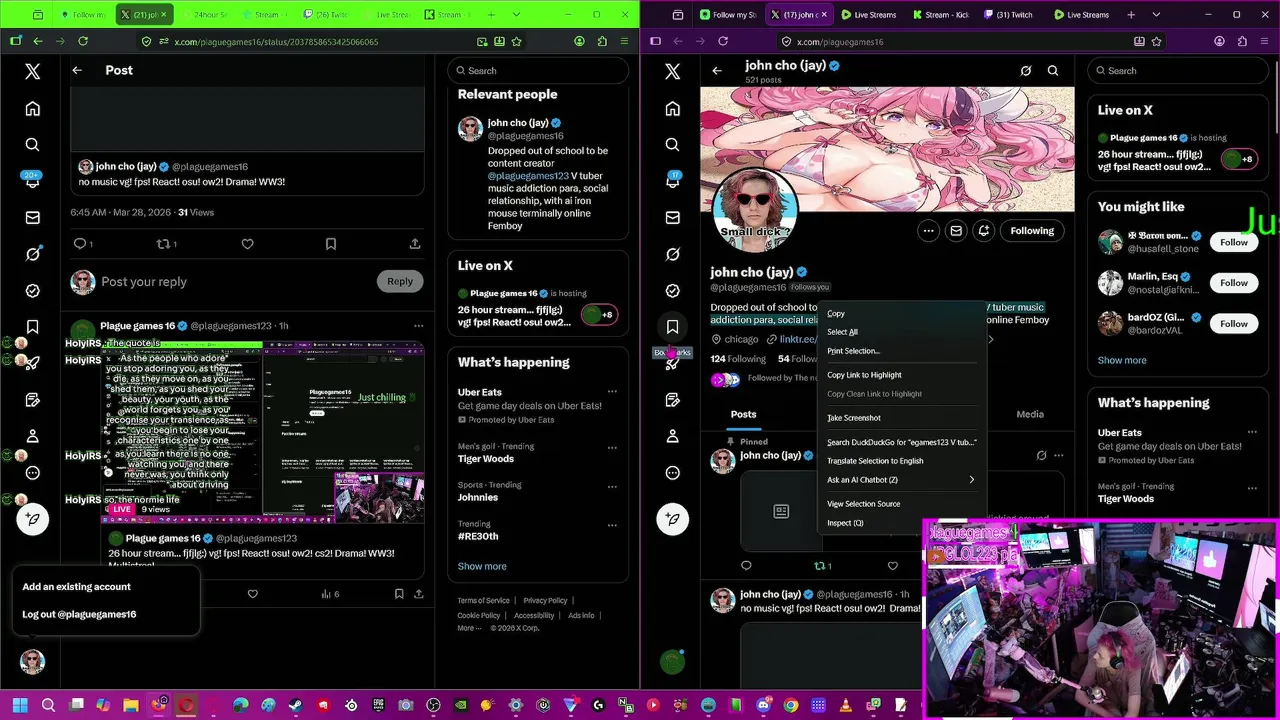1280x720 pixels.
Task: Open Messages envelope icon in left window sidebar
Action: (x=33, y=218)
